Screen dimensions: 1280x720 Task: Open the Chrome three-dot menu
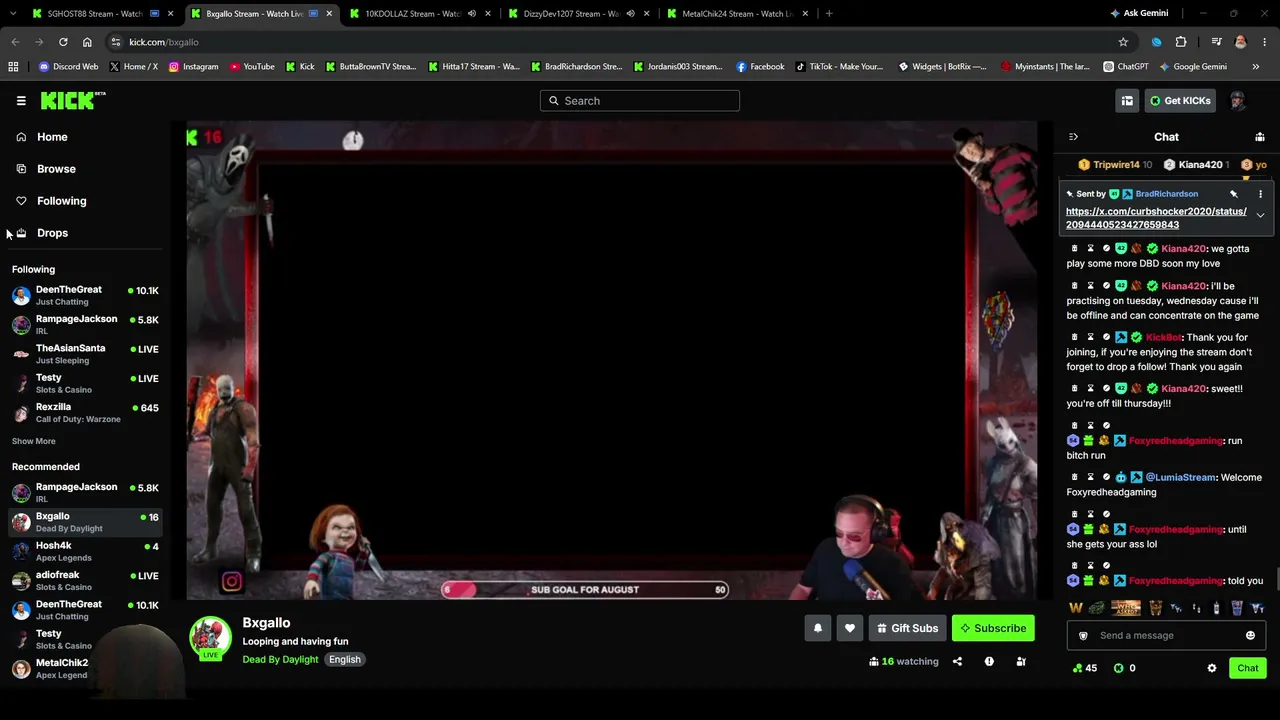point(1265,42)
